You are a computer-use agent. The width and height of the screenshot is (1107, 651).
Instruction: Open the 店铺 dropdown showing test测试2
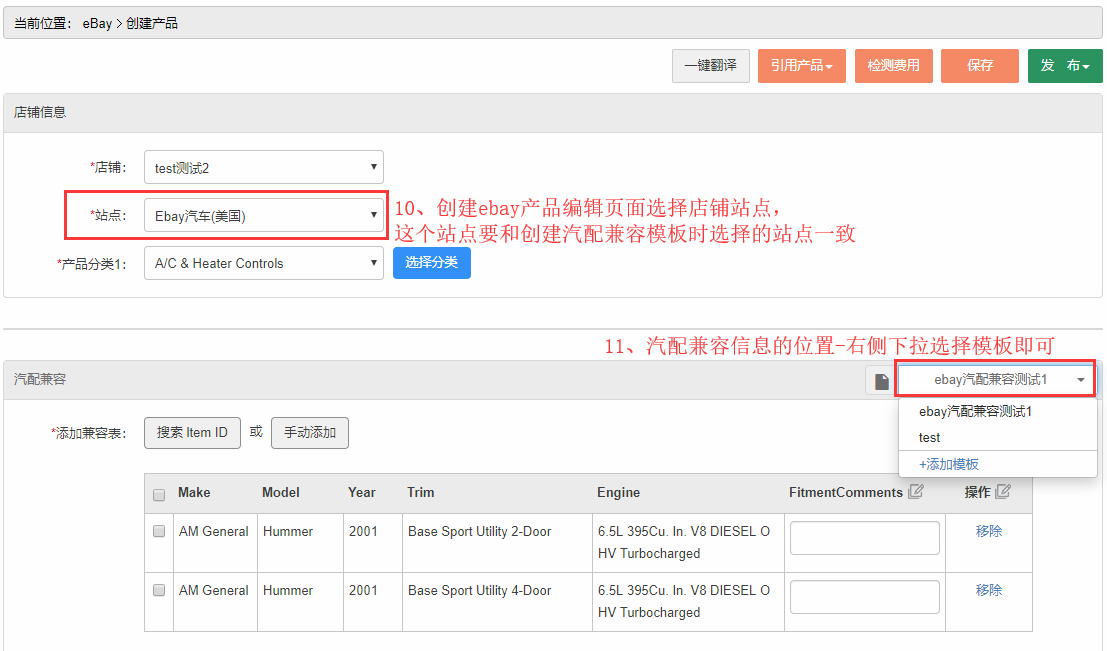click(264, 167)
